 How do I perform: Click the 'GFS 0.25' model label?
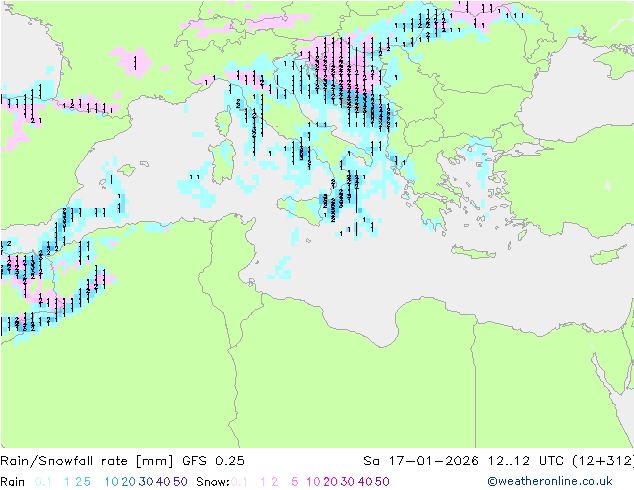point(213,461)
